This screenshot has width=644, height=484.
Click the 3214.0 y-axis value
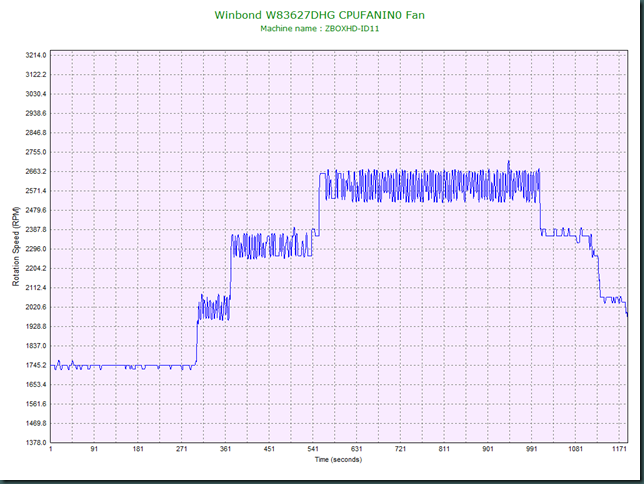point(36,55)
